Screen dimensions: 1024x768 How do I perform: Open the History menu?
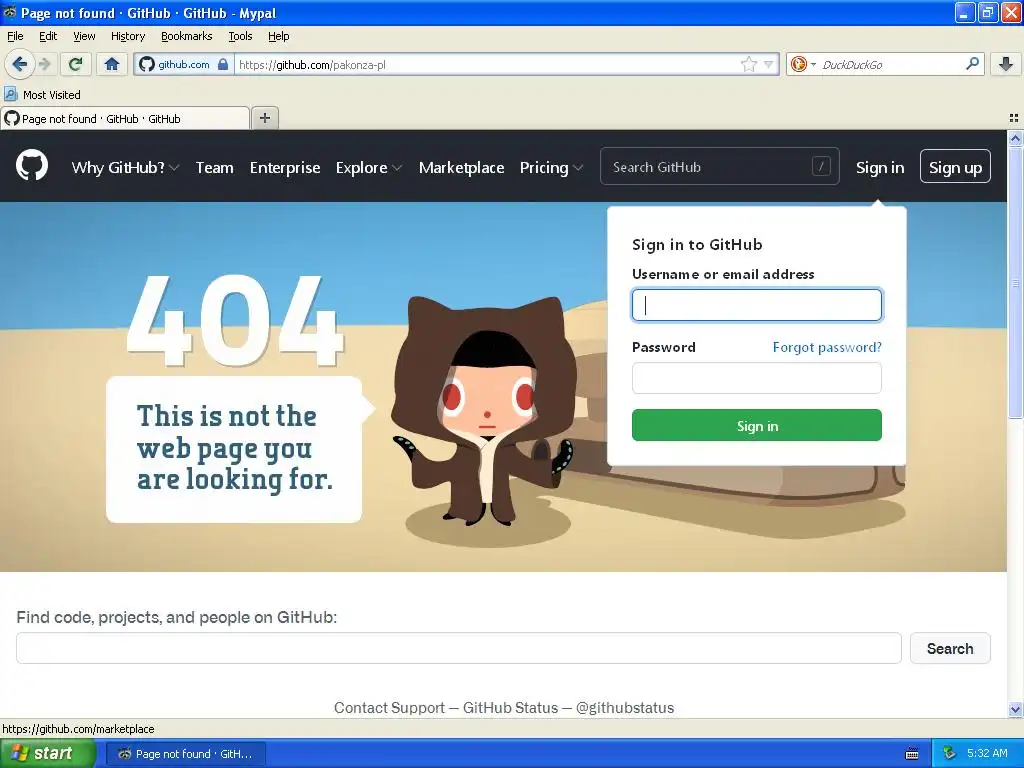[x=127, y=37]
